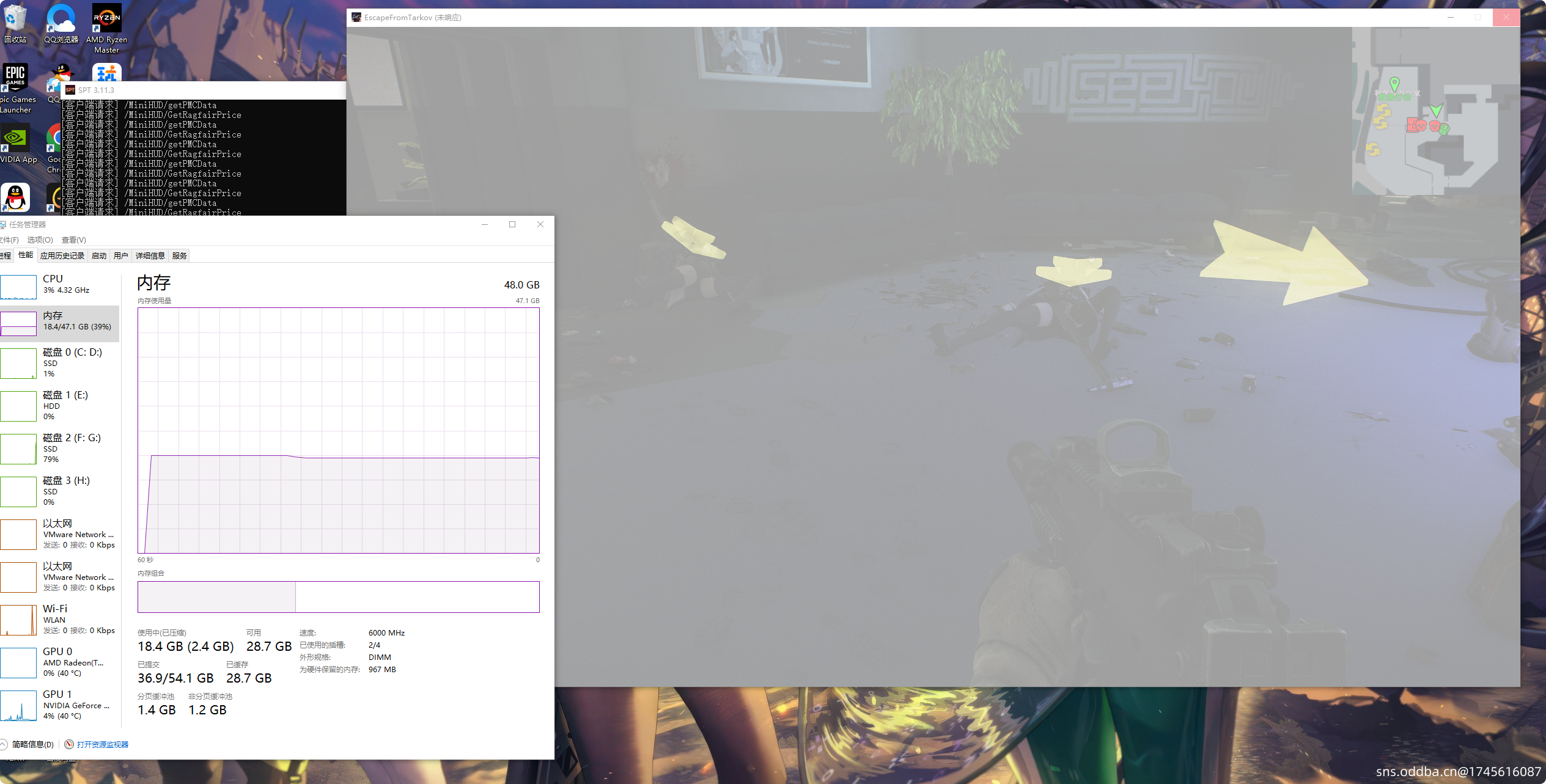Click the EscapeFromTarkov window title icon
This screenshot has height=784, width=1546.
coord(356,17)
